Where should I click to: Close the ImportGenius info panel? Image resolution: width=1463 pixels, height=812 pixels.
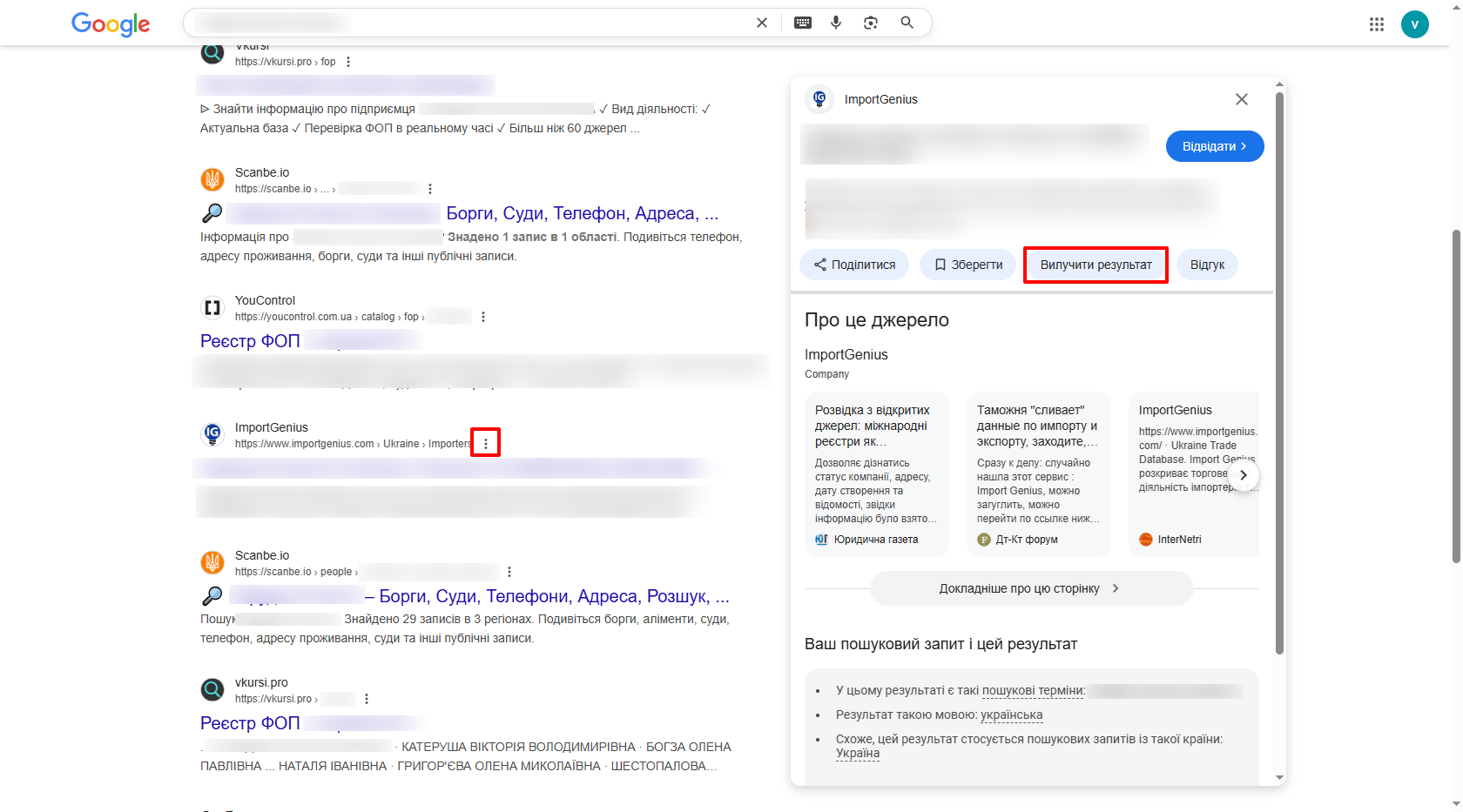point(1242,99)
